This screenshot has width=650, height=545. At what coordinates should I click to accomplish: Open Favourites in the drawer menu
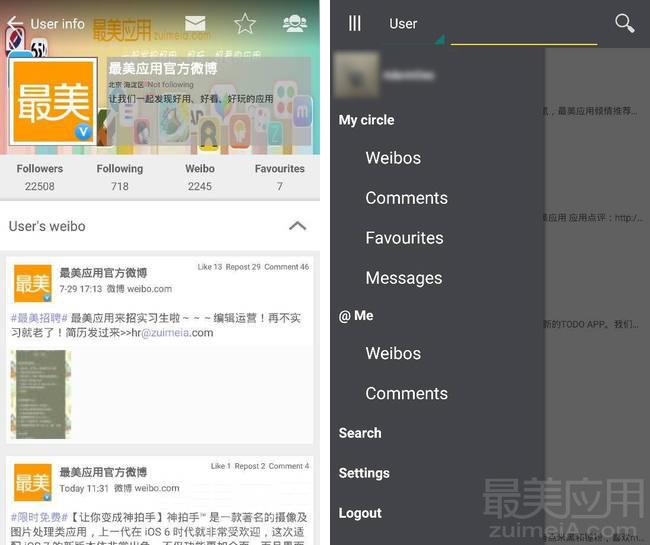404,238
